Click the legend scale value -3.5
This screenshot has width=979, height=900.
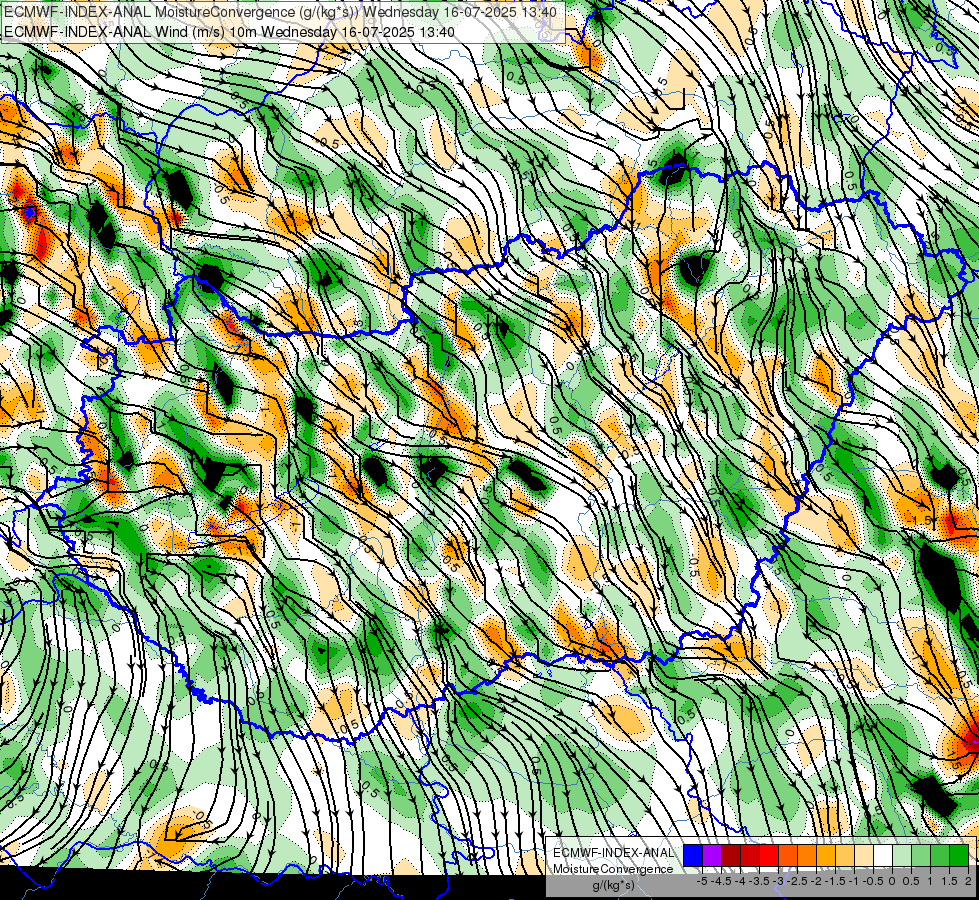point(760,881)
